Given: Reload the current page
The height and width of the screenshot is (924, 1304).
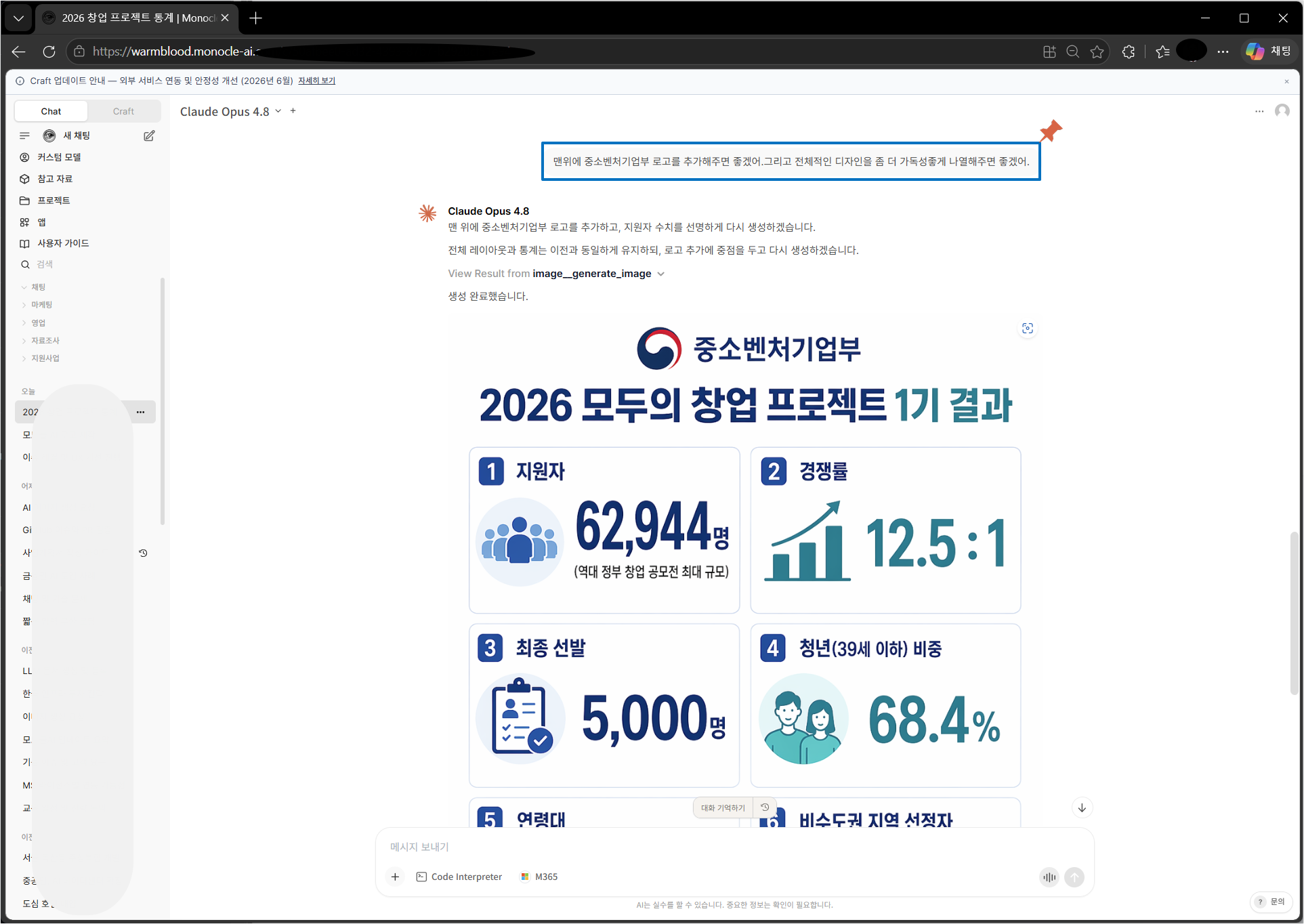Looking at the screenshot, I should coord(49,51).
